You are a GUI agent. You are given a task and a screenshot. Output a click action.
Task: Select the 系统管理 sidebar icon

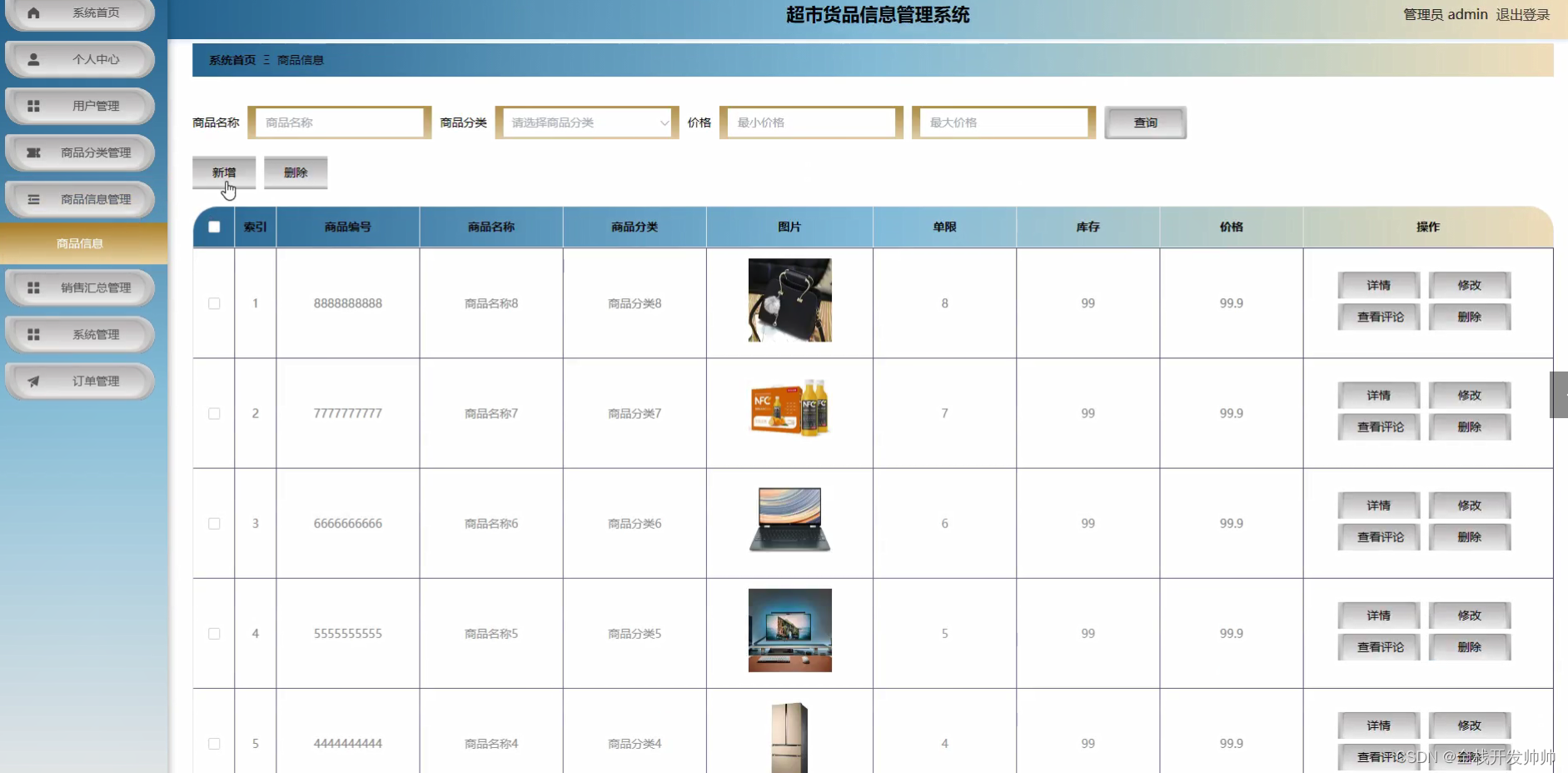(x=34, y=334)
